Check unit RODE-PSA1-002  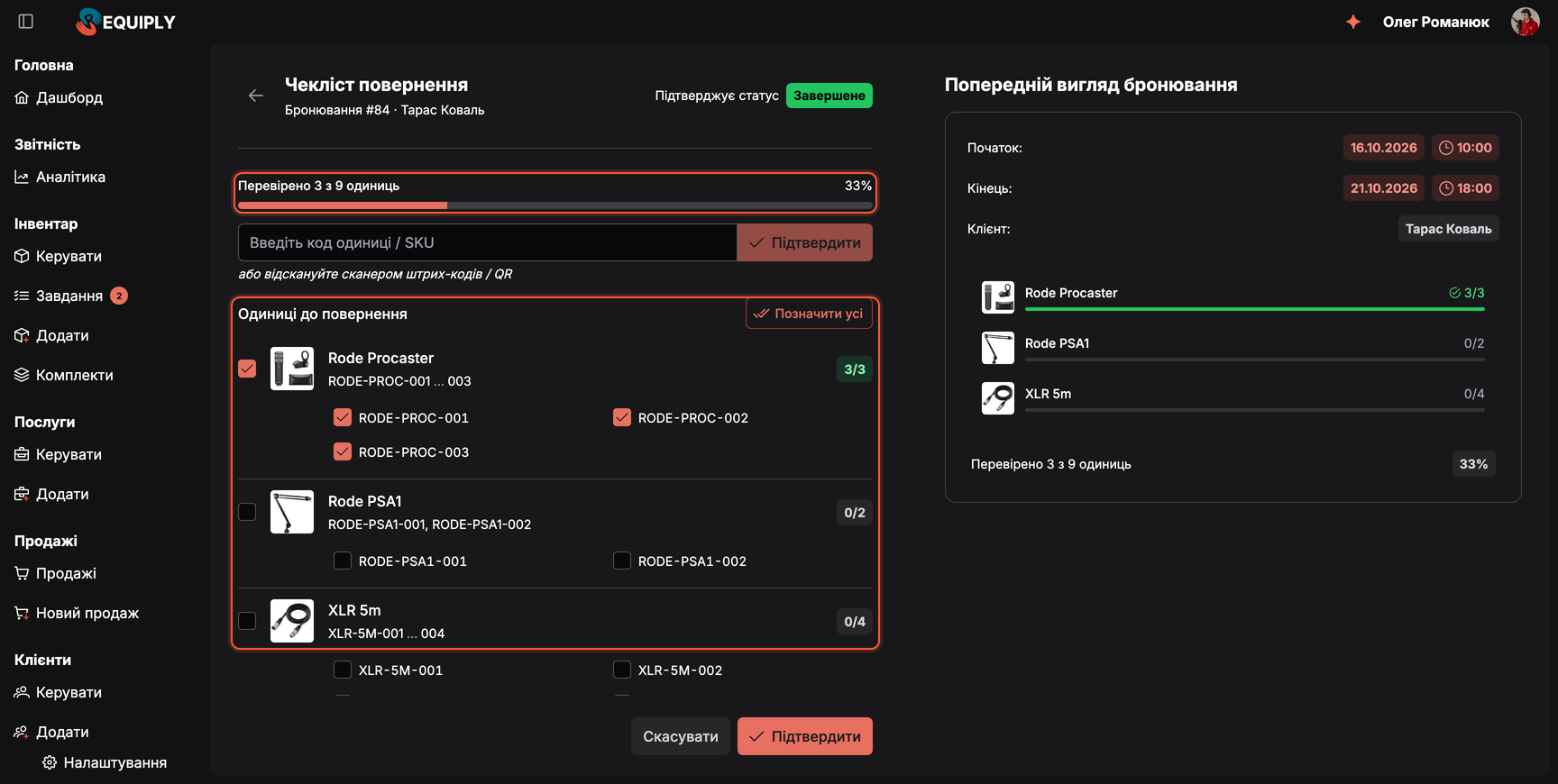tap(622, 561)
